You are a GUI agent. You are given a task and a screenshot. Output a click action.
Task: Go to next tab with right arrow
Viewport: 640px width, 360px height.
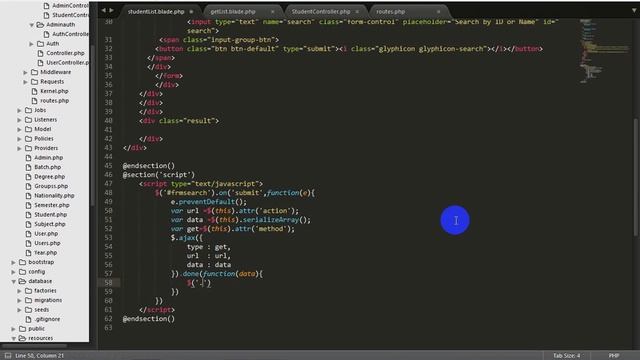(x=111, y=10)
